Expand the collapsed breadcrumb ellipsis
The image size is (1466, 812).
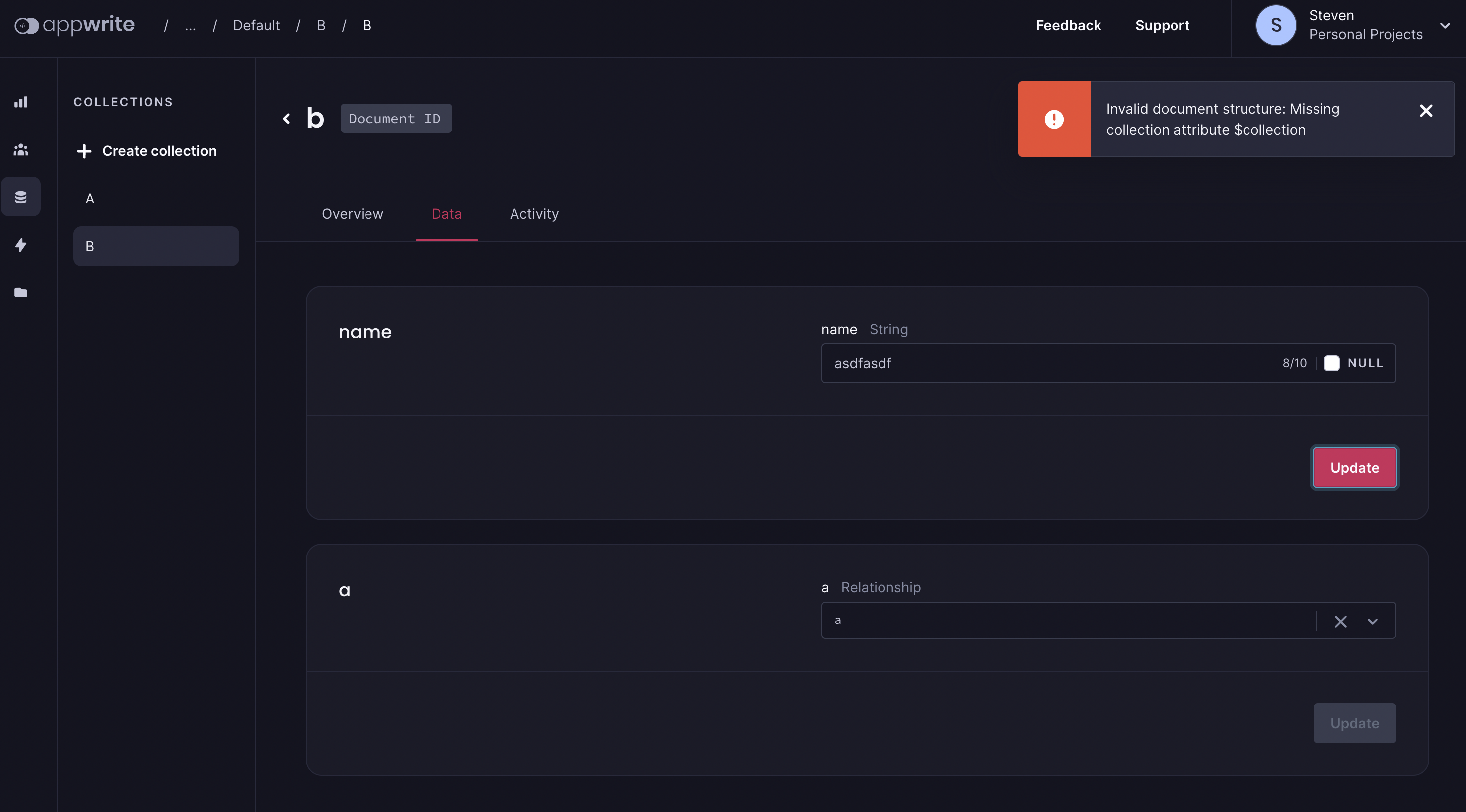coord(190,26)
